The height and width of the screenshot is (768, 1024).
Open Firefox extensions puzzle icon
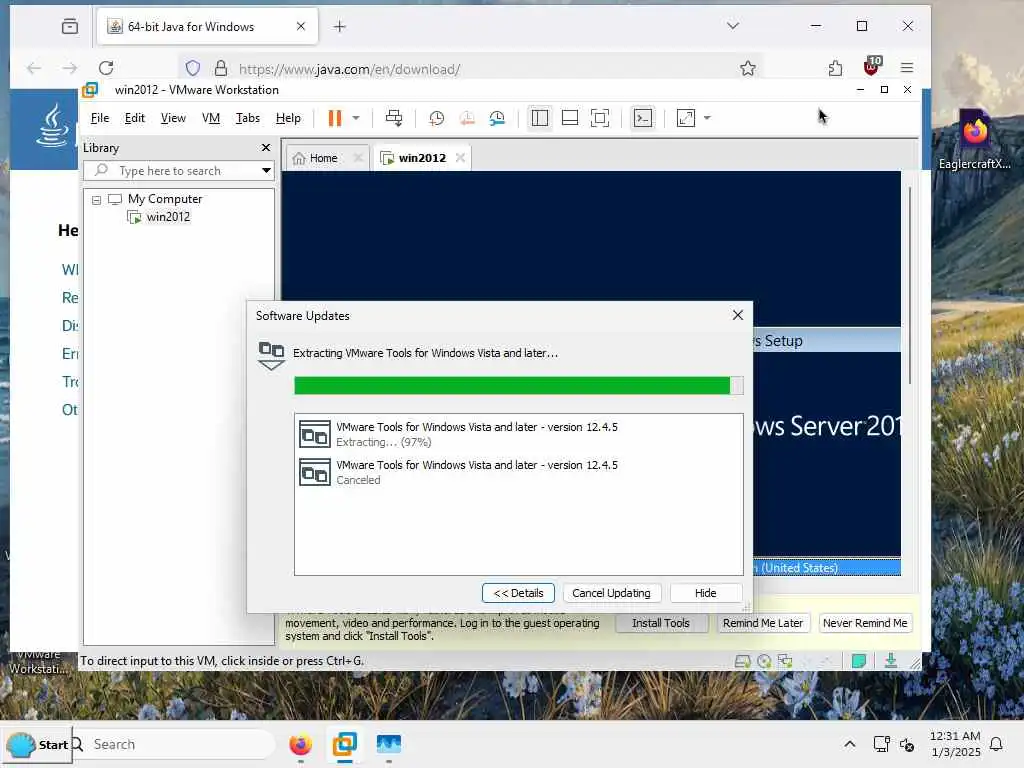(835, 68)
